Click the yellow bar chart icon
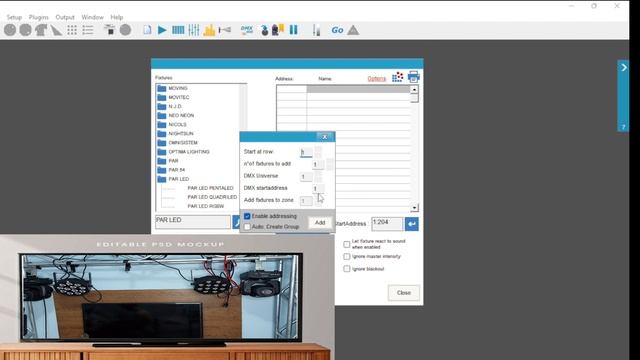 (x=209, y=30)
